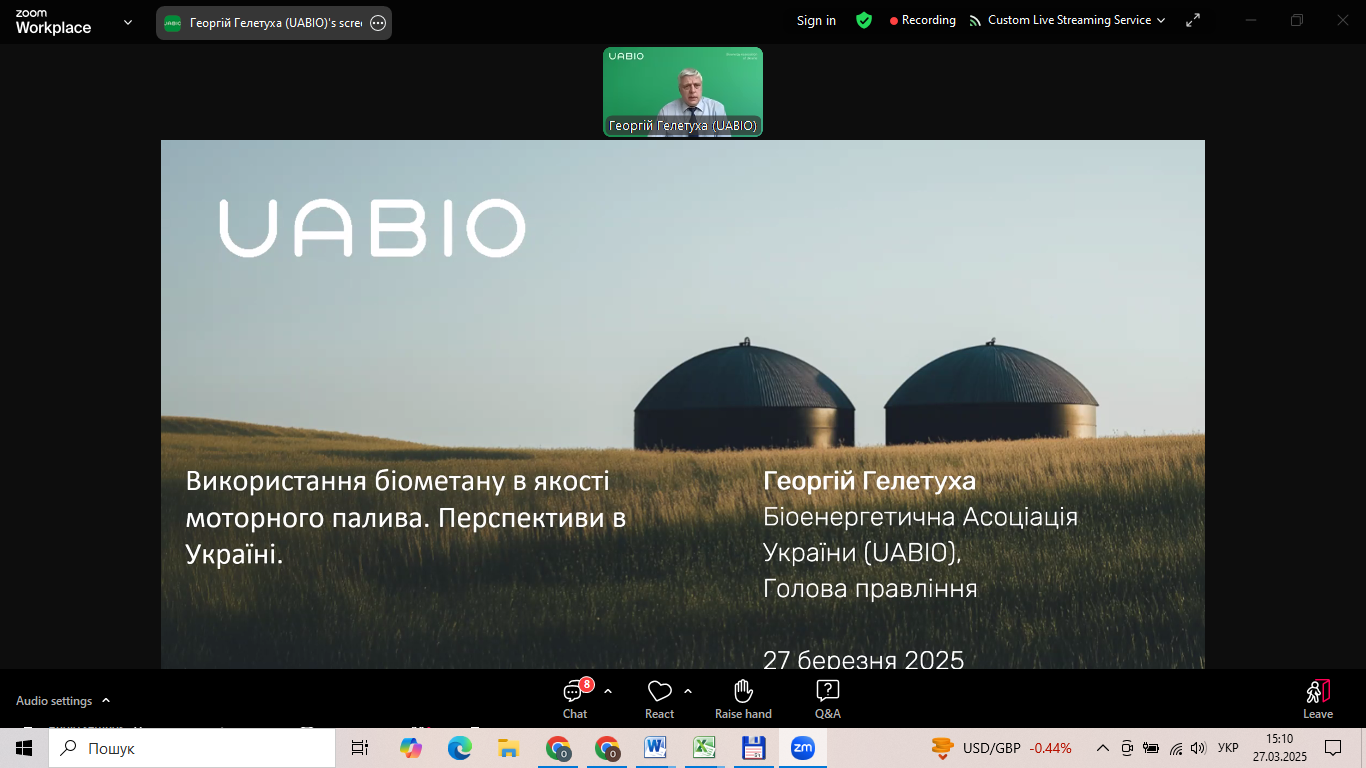Open the Q&A panel

[x=828, y=699]
